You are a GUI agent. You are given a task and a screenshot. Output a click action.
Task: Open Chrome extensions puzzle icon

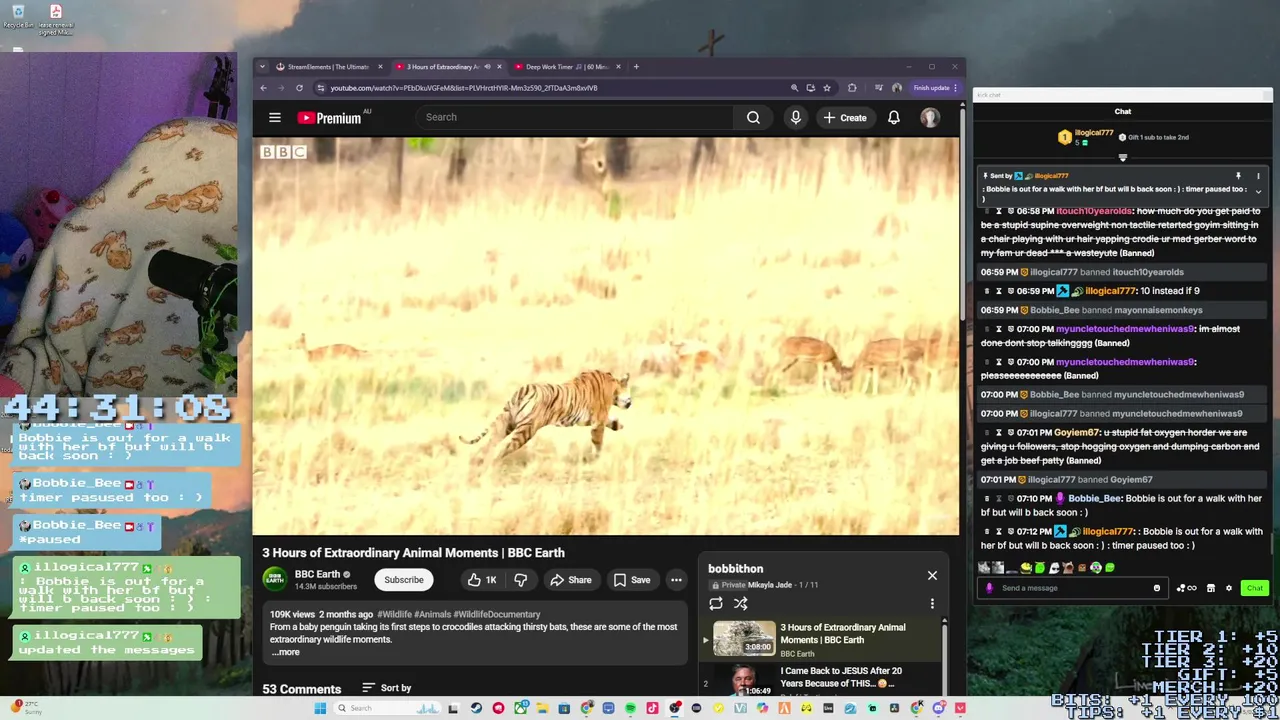(x=852, y=88)
